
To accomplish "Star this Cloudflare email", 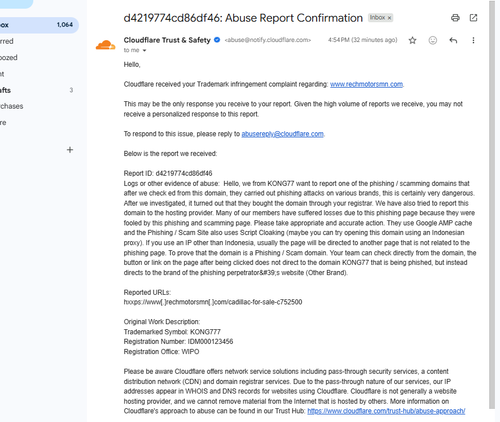I will pos(413,40).
